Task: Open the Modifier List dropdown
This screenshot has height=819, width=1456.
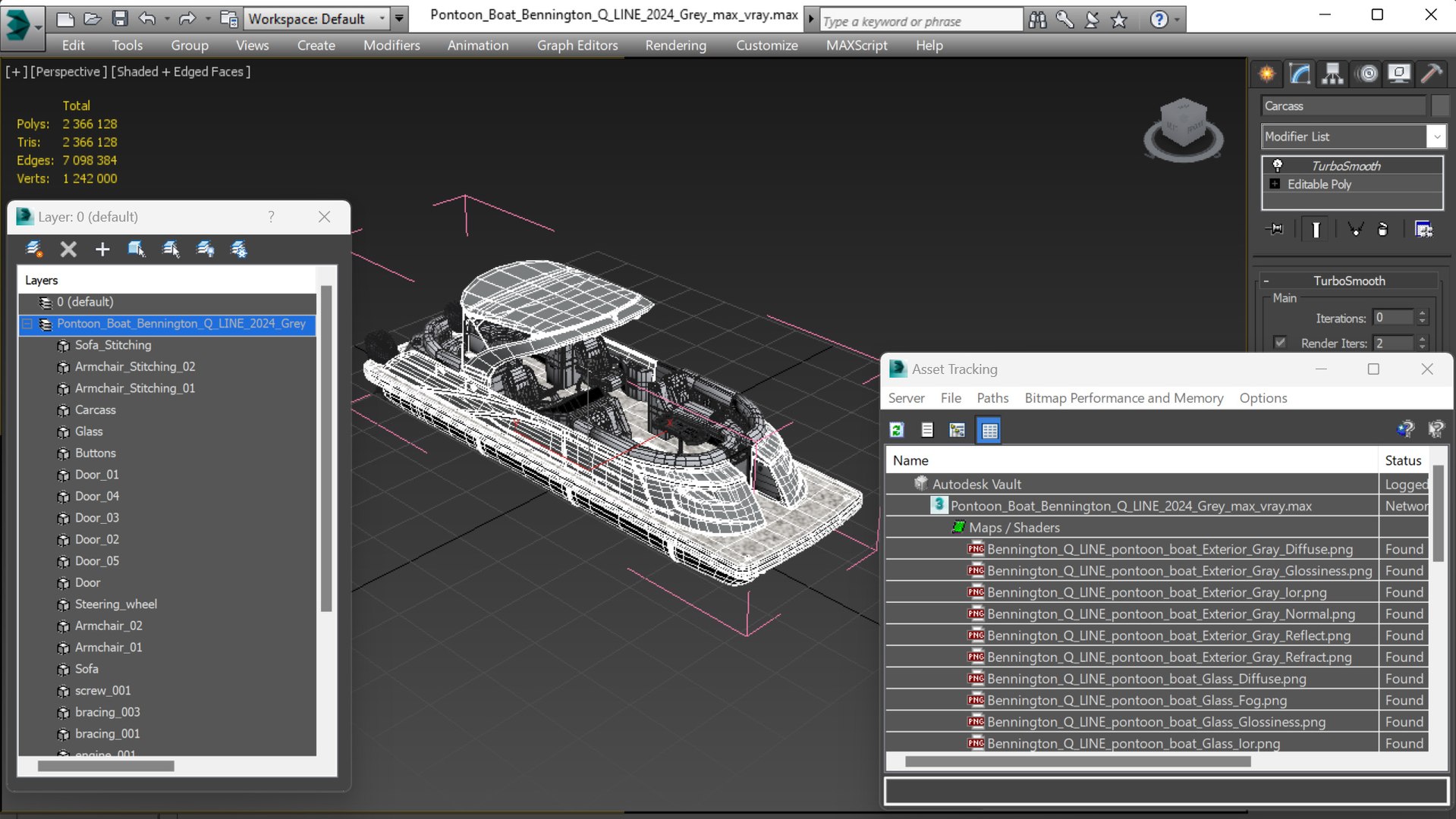Action: (x=1436, y=136)
